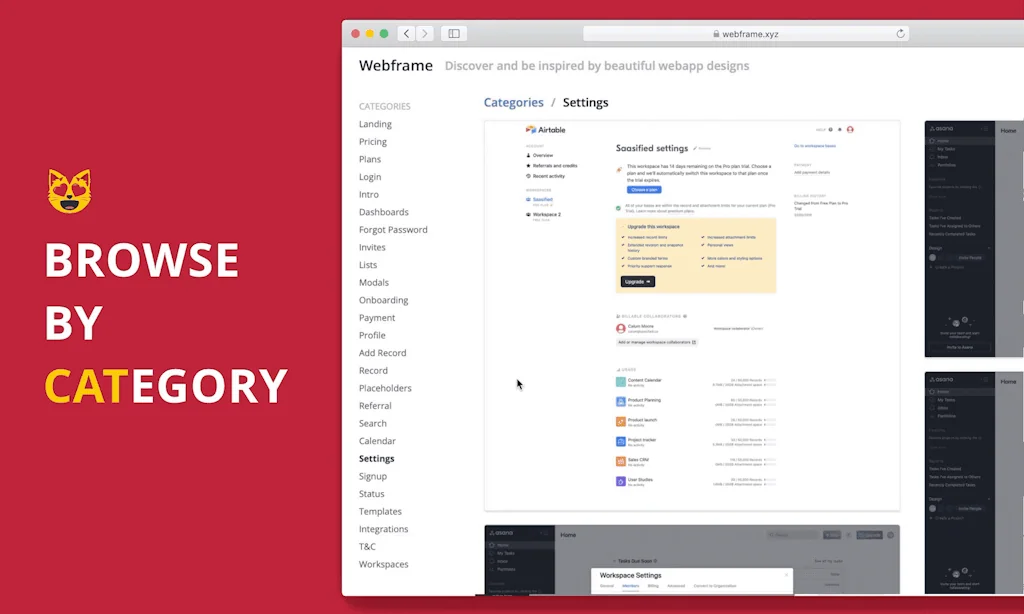Click the black Upgrade button in Airtable screenshot
Viewport: 1024px width, 614px height.
637,282
